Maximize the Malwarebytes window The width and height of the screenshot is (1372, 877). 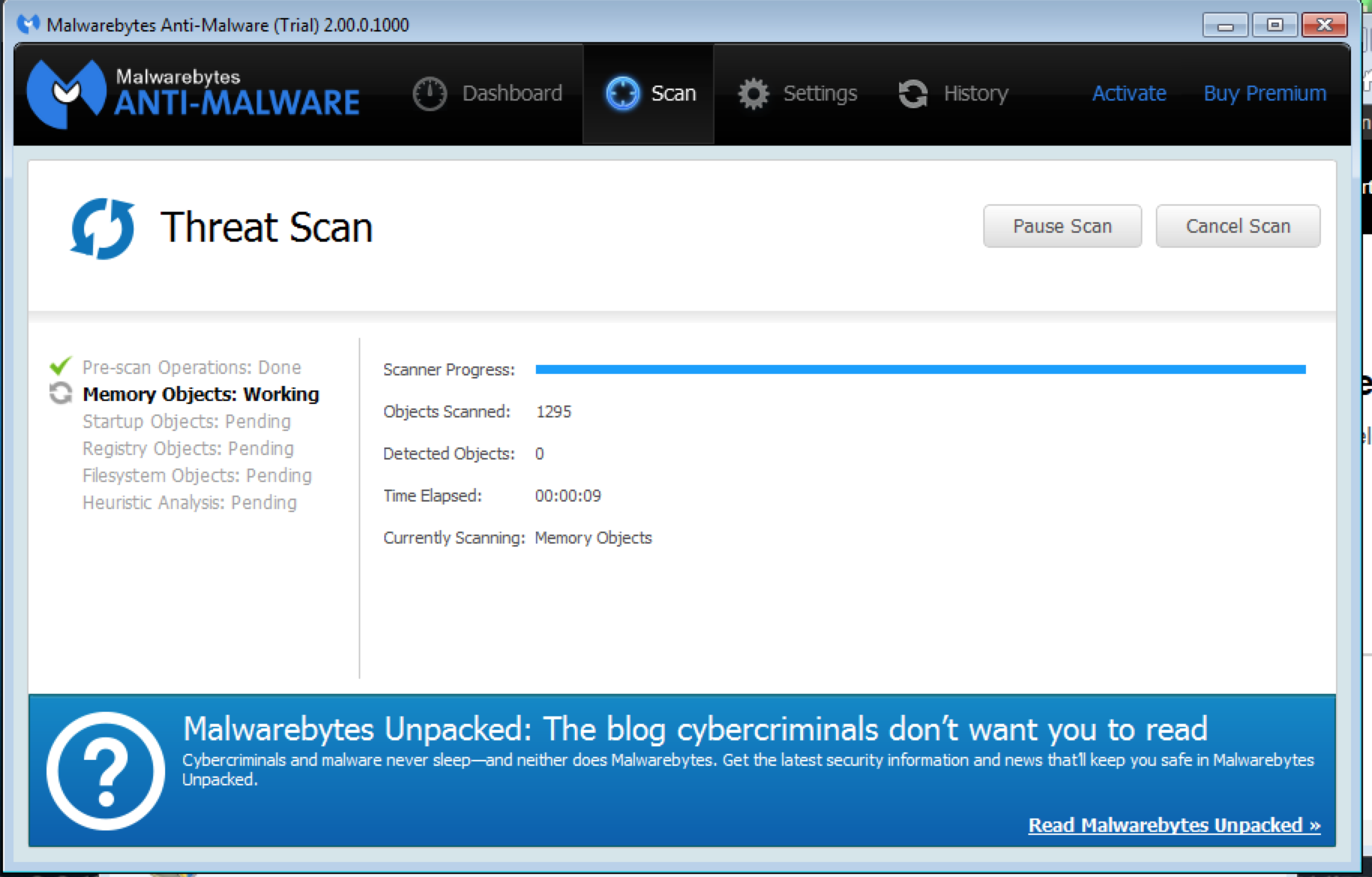1274,25
